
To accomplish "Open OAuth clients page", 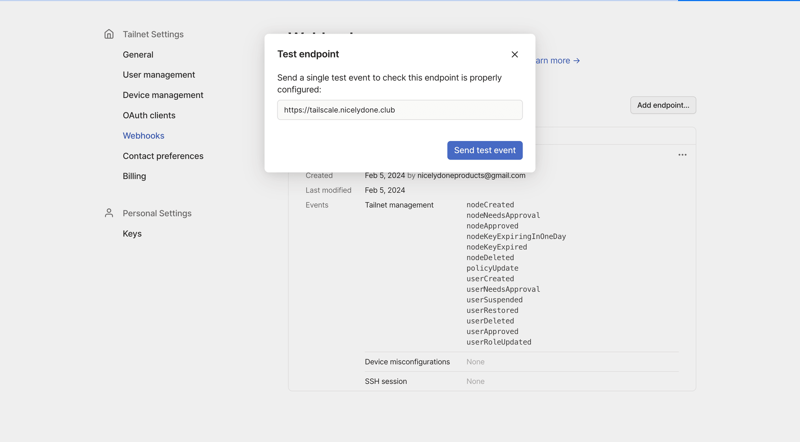I will (149, 115).
